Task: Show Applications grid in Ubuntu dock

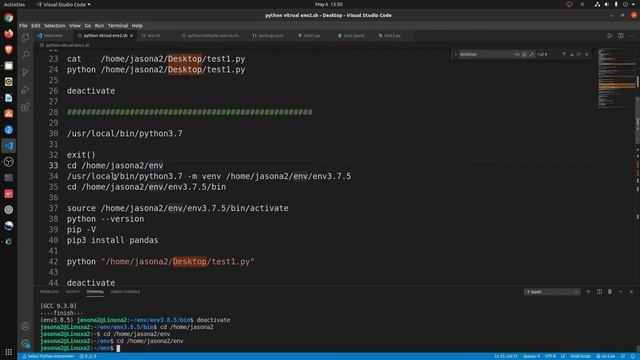Action: tap(9, 352)
